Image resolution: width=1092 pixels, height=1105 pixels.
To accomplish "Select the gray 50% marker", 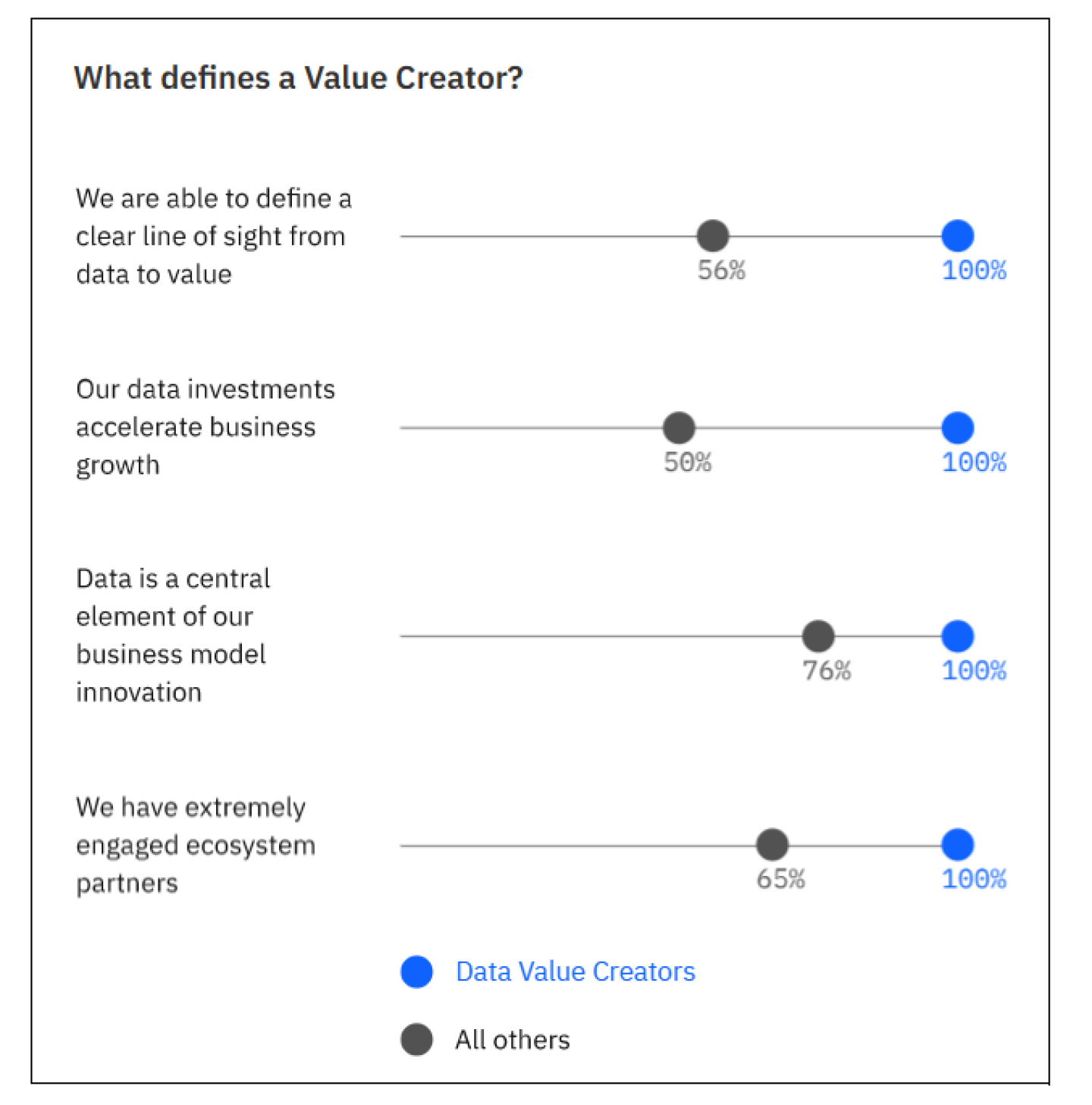I will [679, 428].
